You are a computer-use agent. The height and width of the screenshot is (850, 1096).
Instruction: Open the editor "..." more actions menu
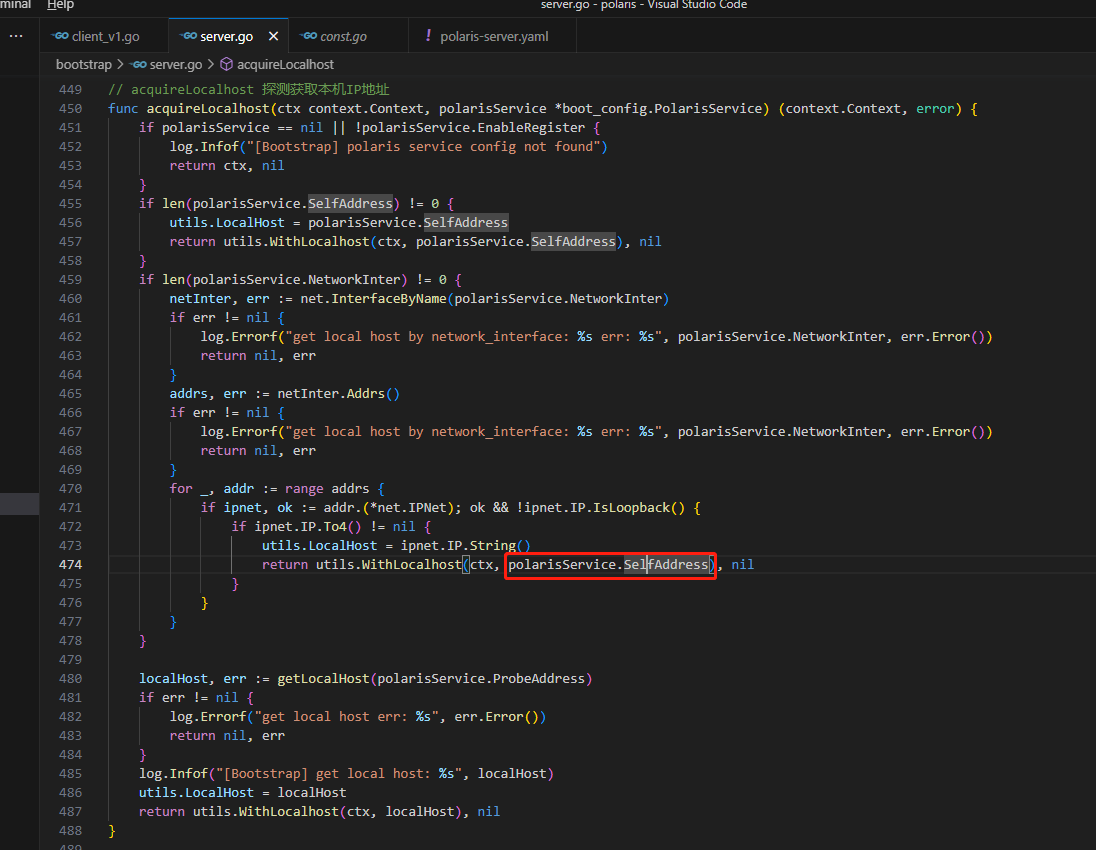[x=15, y=36]
